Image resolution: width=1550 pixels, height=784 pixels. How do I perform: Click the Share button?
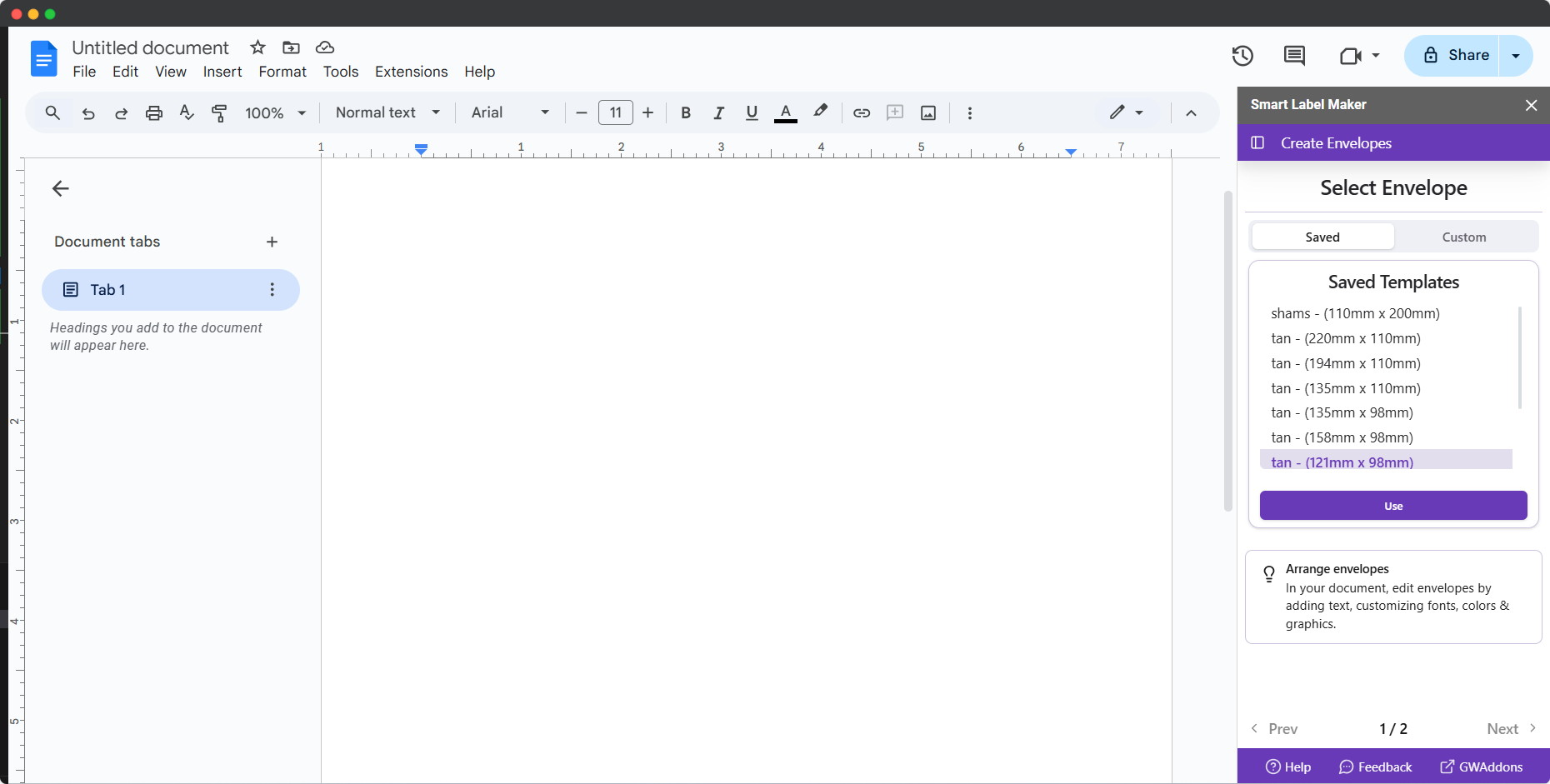tap(1452, 56)
